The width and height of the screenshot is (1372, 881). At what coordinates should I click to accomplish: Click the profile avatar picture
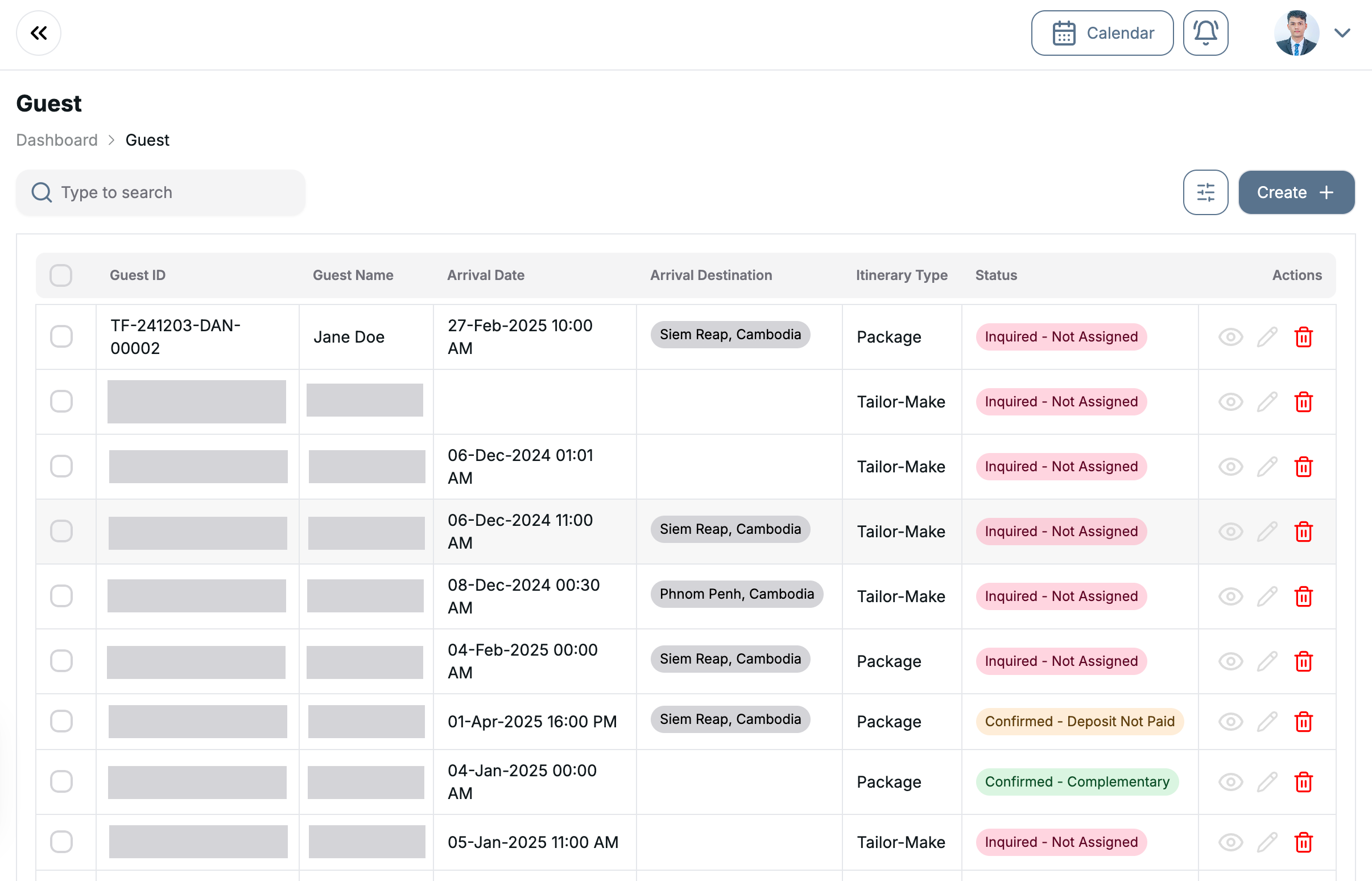point(1296,33)
